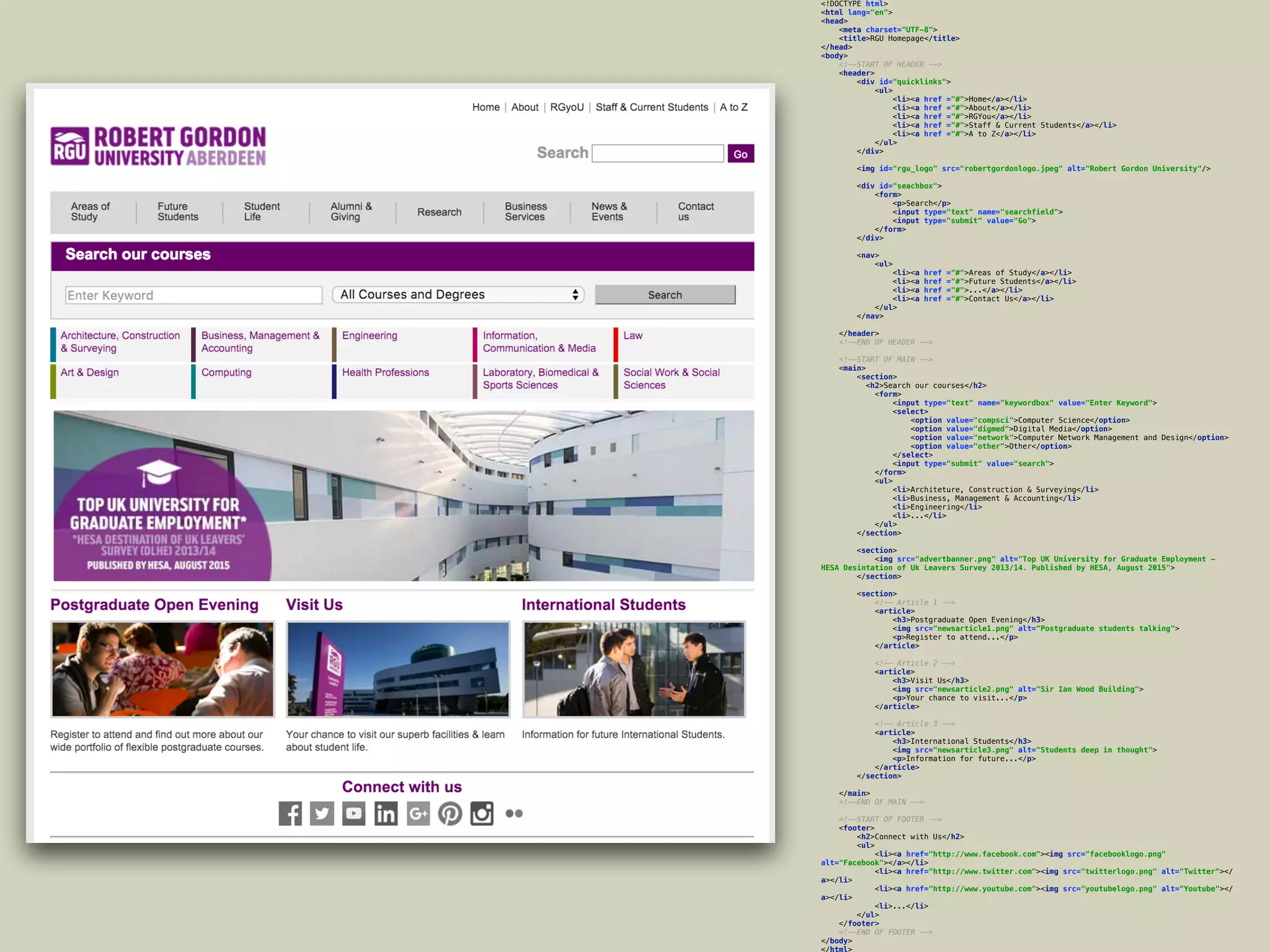
Task: Open the Areas of Study nav item
Action: pyautogui.click(x=91, y=211)
